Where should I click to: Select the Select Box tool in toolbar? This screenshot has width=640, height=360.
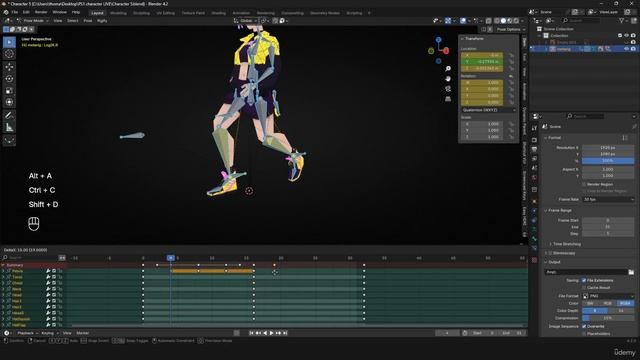9,42
